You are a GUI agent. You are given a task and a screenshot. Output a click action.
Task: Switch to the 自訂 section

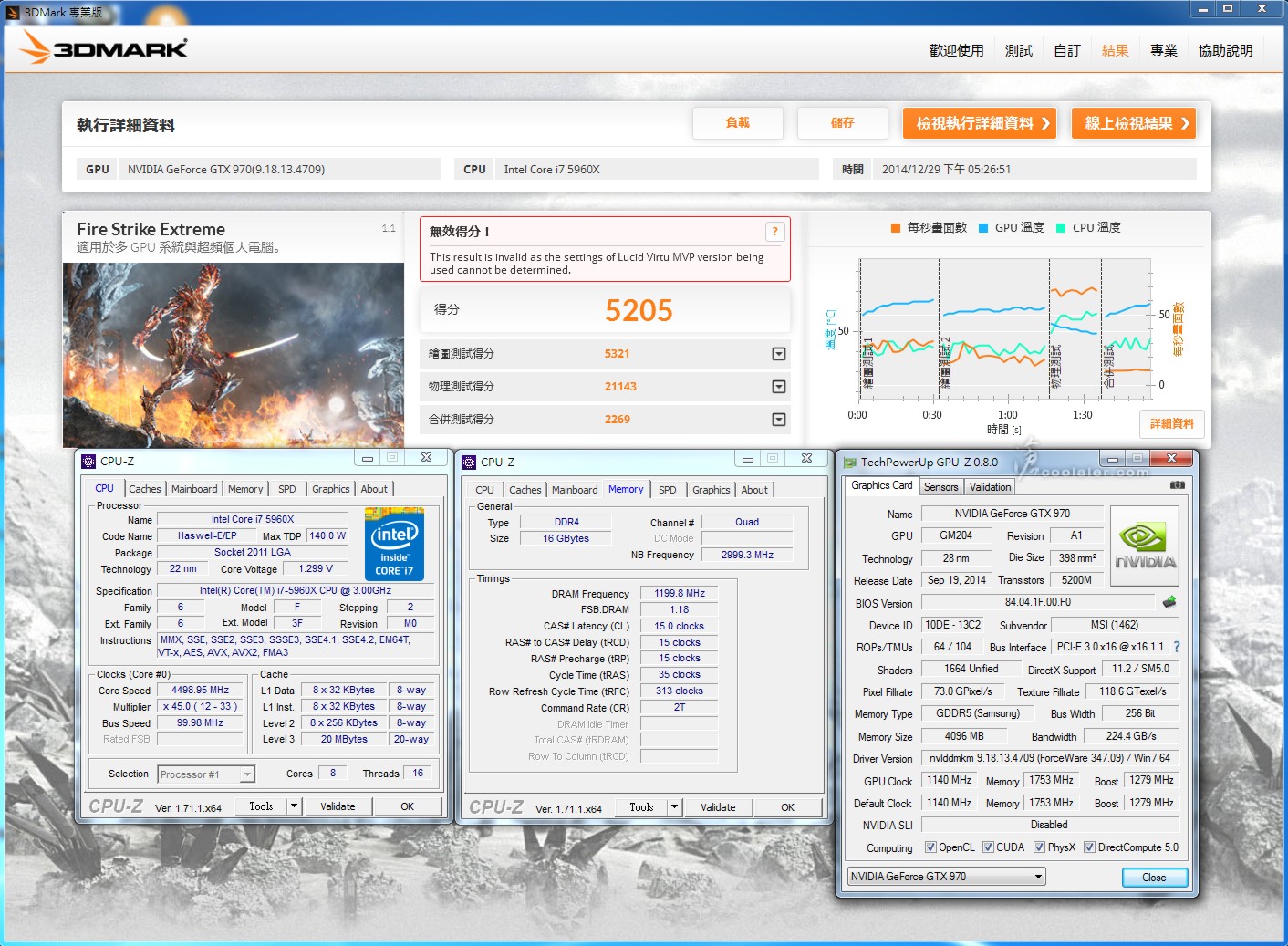pos(1067,51)
